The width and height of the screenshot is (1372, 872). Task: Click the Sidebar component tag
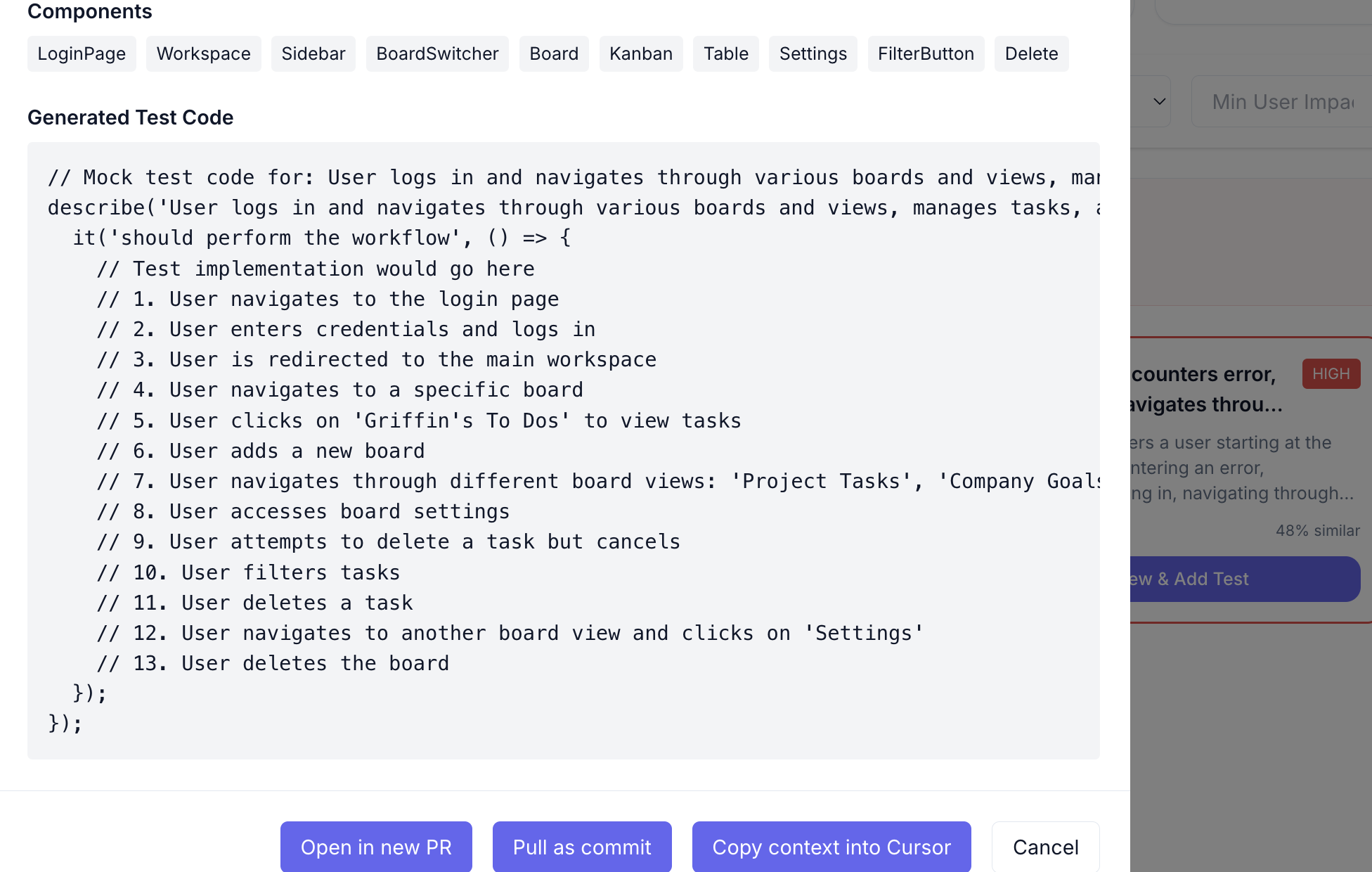(x=313, y=53)
